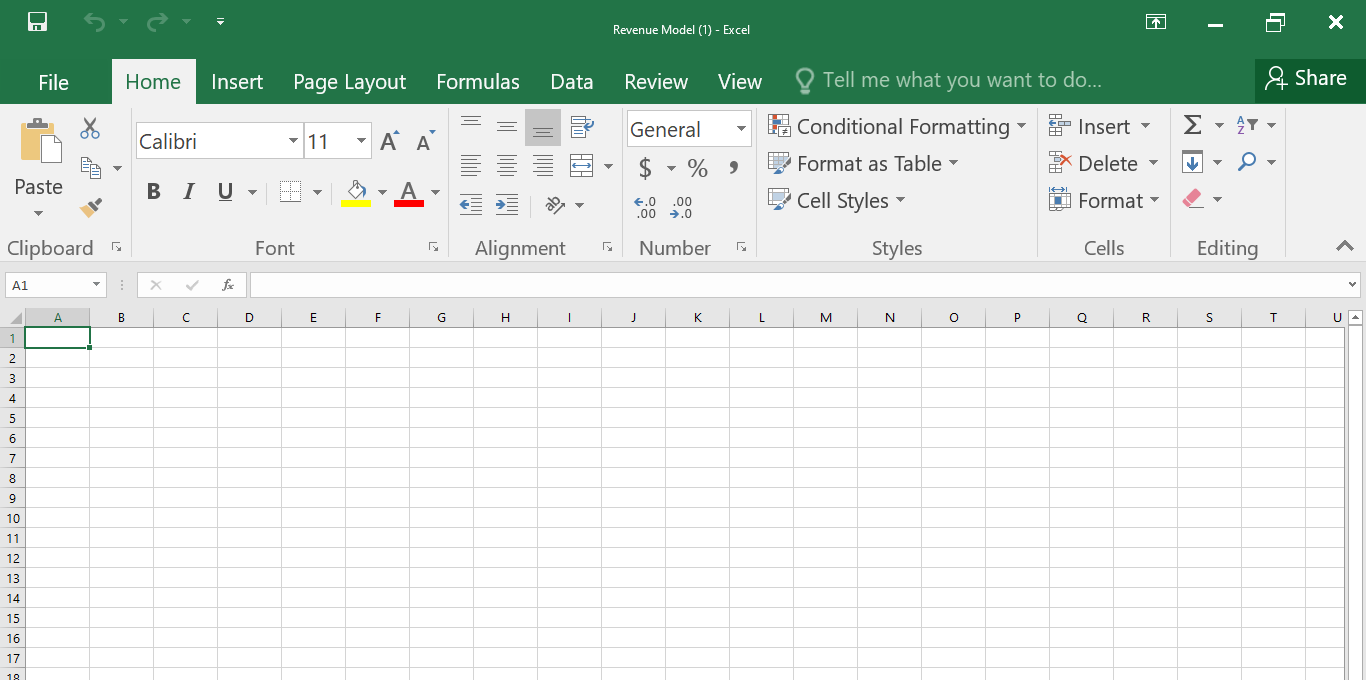
Task: Switch to the Review tab
Action: pos(656,82)
